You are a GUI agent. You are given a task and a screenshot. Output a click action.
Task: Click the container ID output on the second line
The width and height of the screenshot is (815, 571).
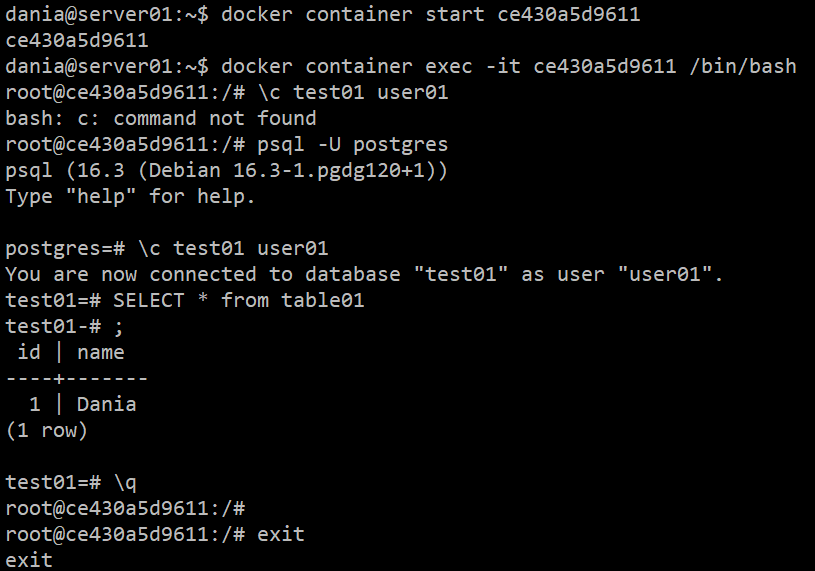pos(77,41)
